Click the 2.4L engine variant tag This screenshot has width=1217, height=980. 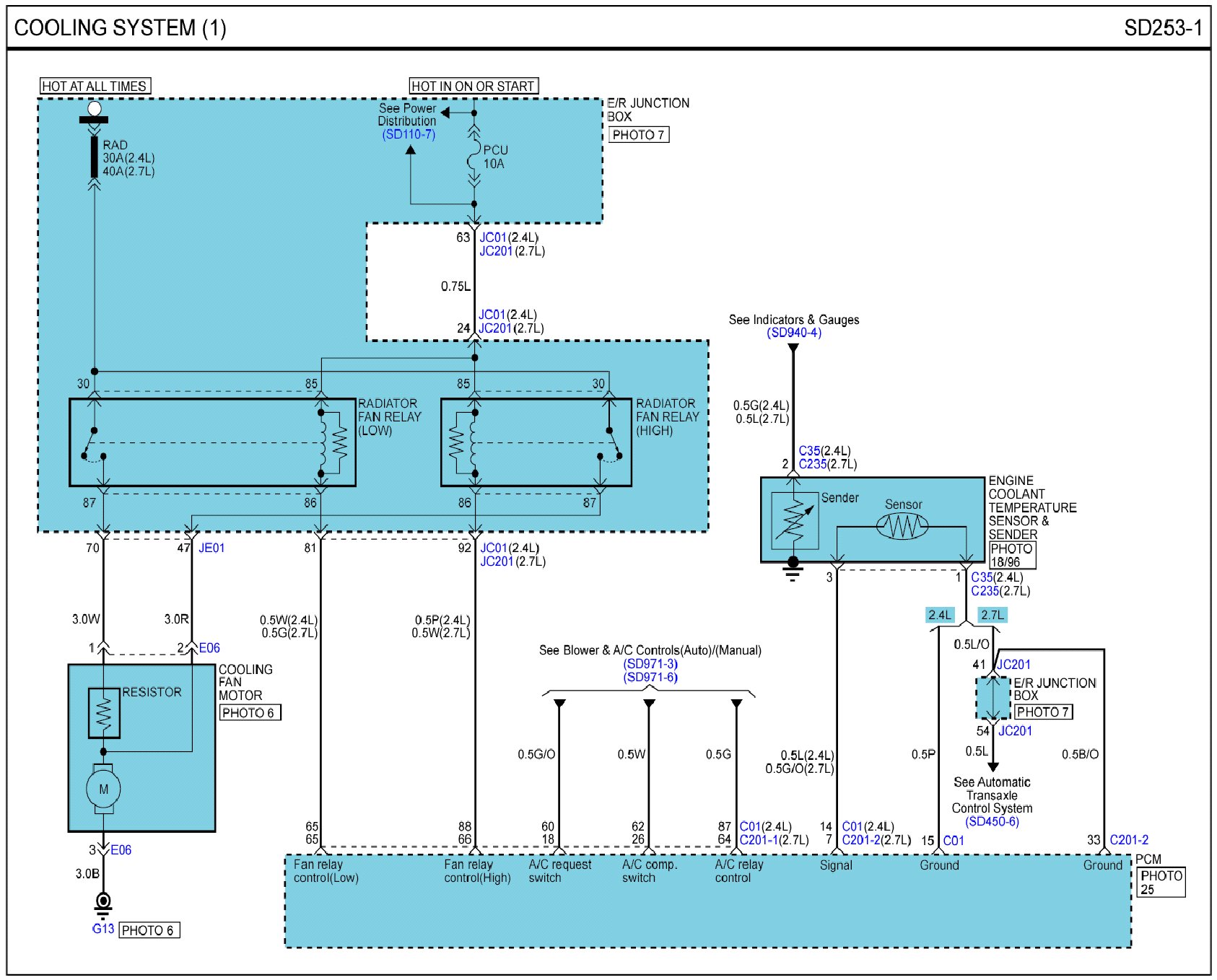(x=940, y=615)
